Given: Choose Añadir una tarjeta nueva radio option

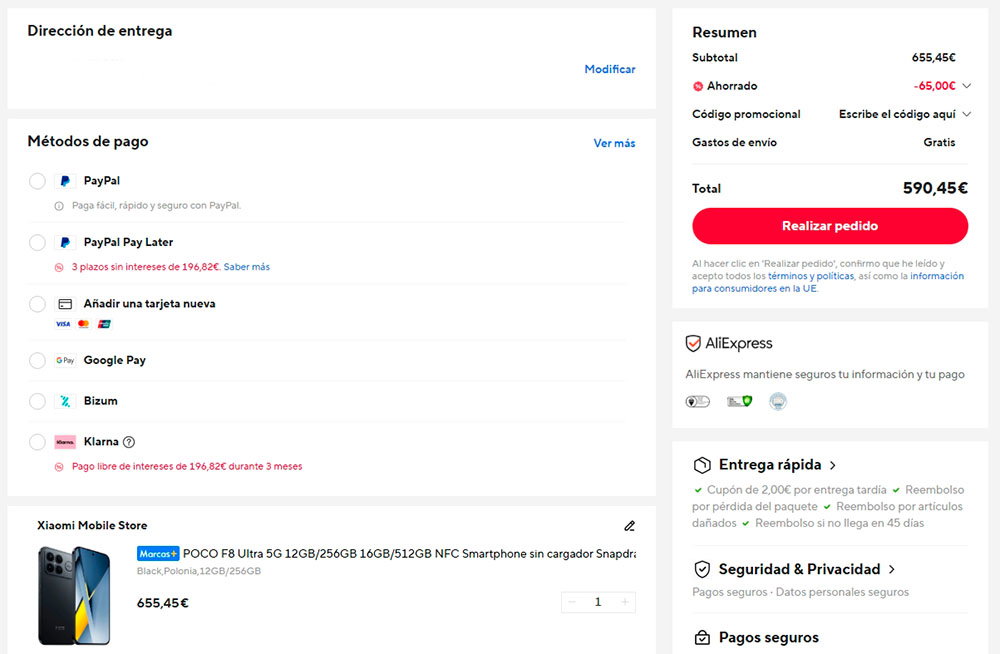Looking at the screenshot, I should (37, 304).
